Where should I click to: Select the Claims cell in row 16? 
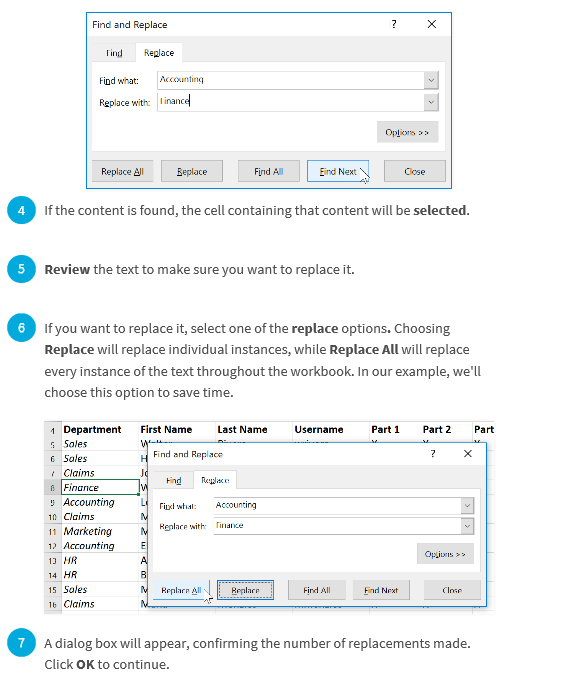[100, 604]
